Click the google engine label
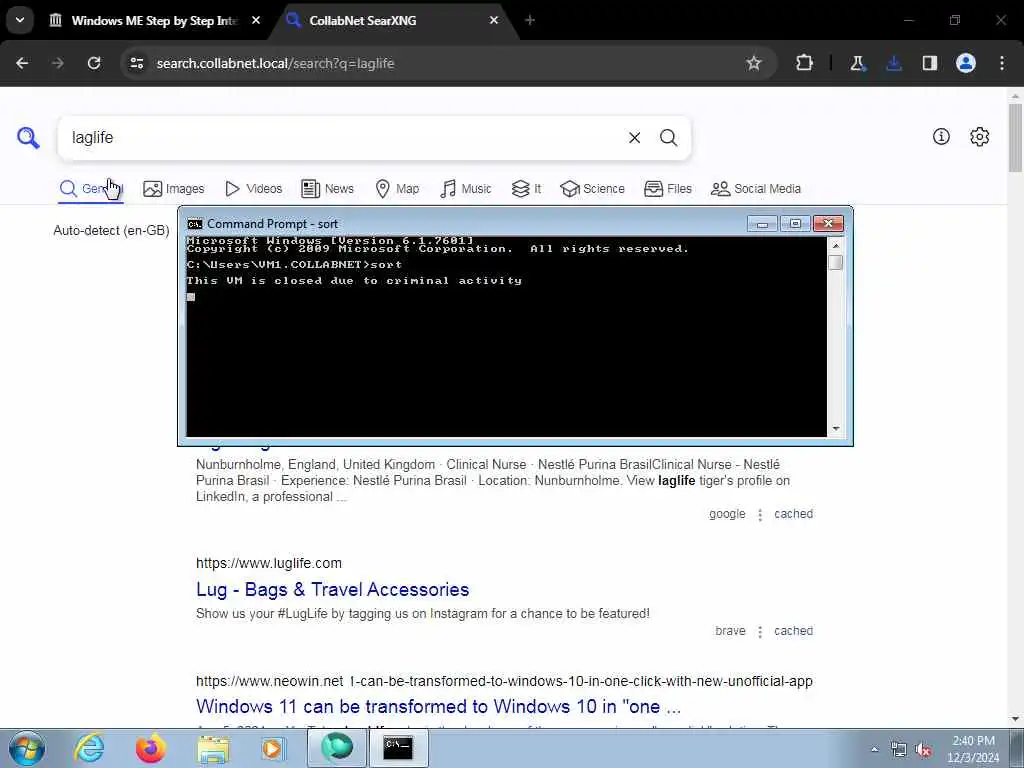 pyautogui.click(x=727, y=514)
